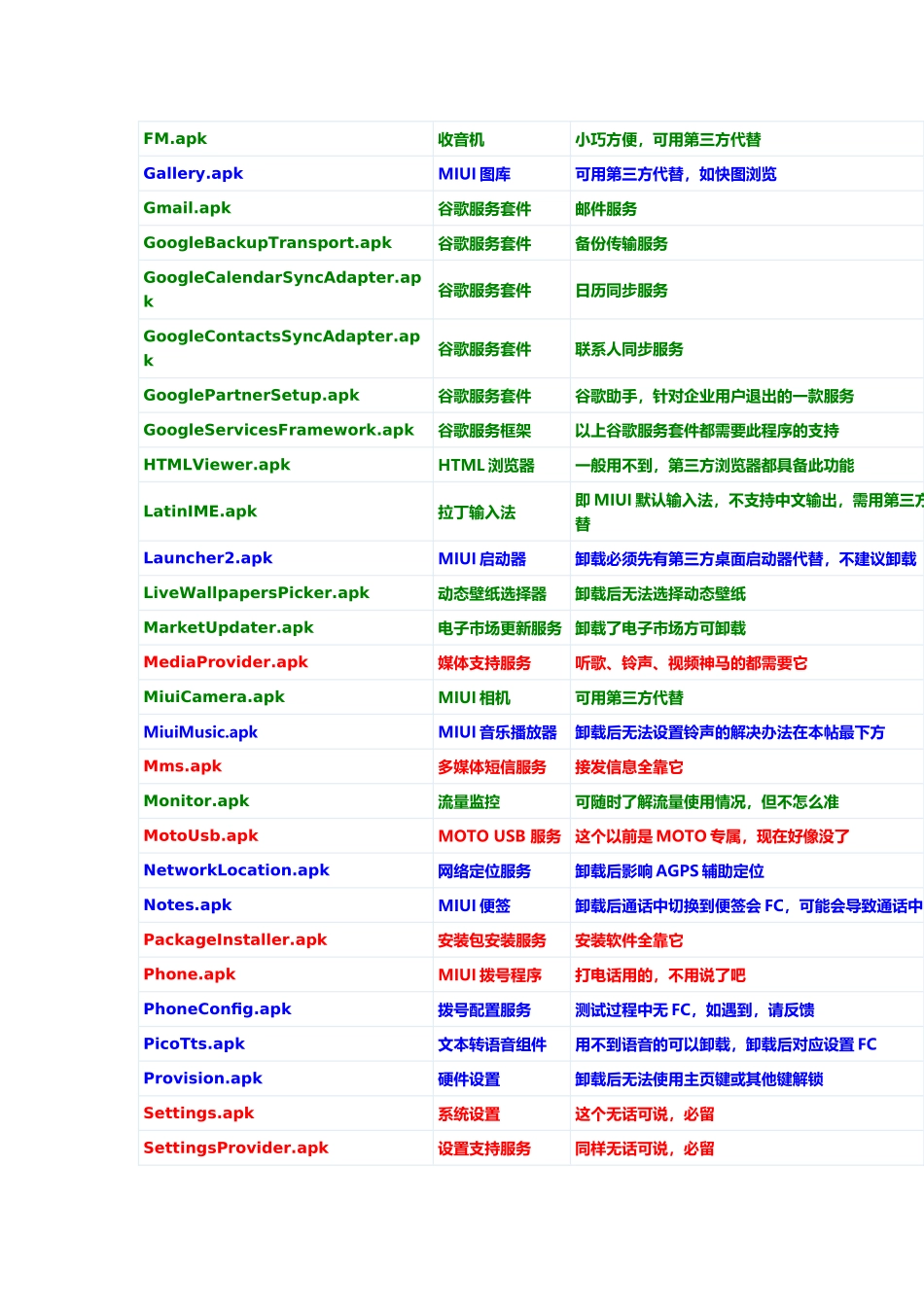924x1307 pixels.
Task: Select the red Phone.apk entry
Action: [x=190, y=974]
